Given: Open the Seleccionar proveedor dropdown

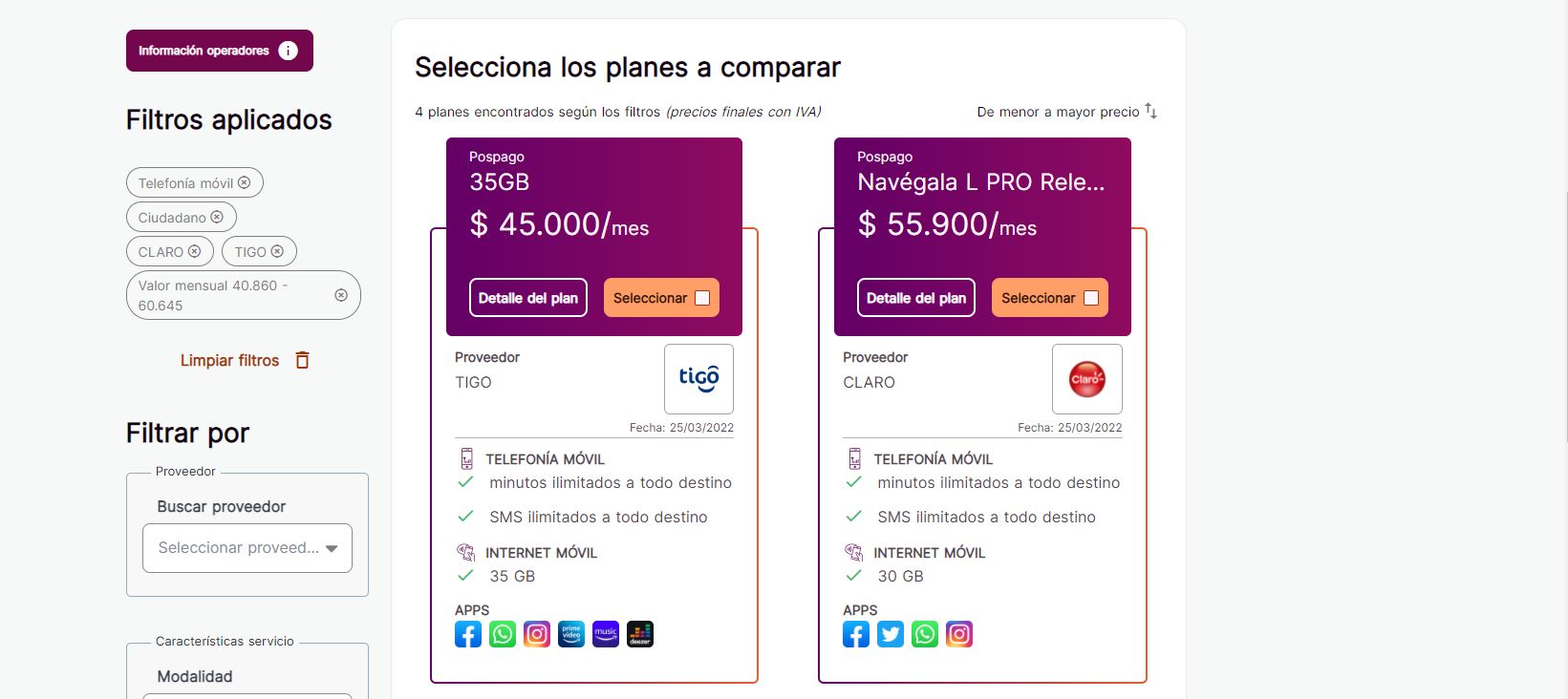Looking at the screenshot, I should [x=247, y=547].
